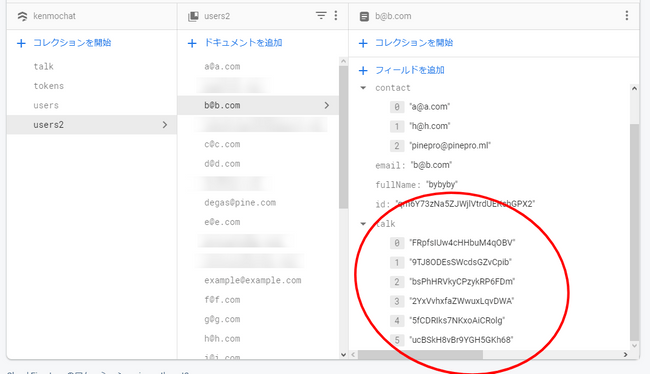Image resolution: width=650 pixels, height=374 pixels.
Task: Select the tokens collection
Action: (49, 86)
